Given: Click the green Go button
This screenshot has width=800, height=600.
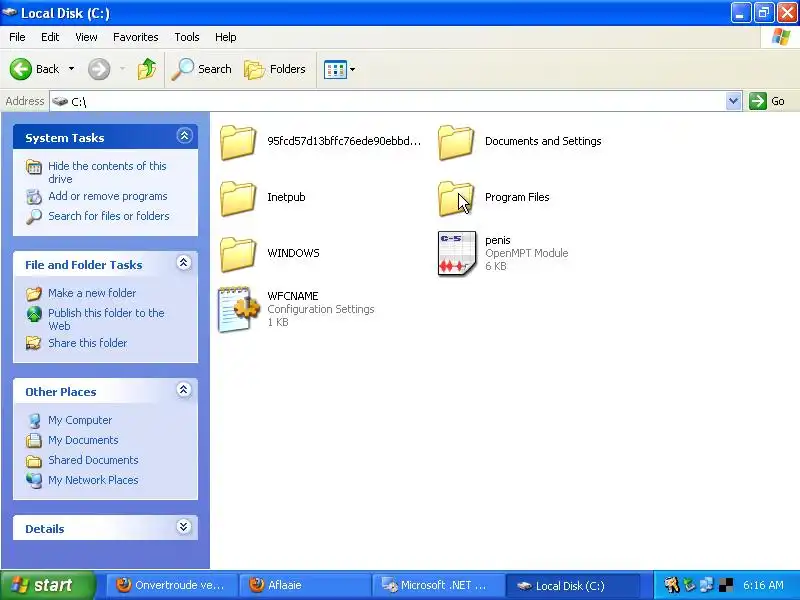Looking at the screenshot, I should pyautogui.click(x=767, y=101).
